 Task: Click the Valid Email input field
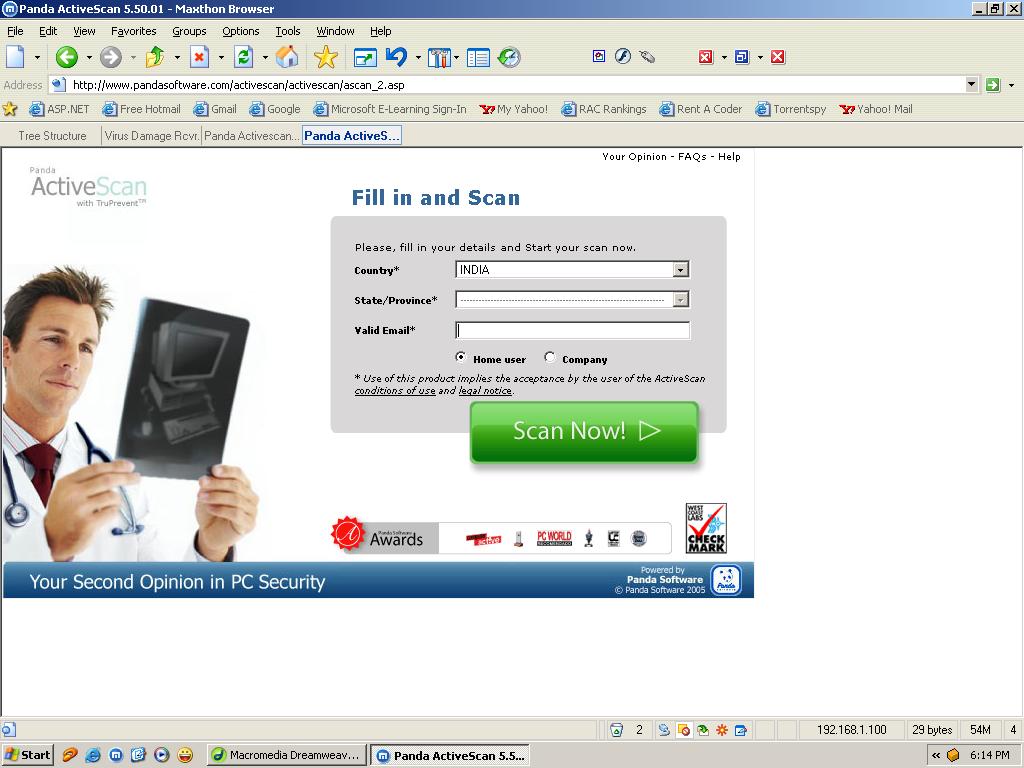(572, 330)
